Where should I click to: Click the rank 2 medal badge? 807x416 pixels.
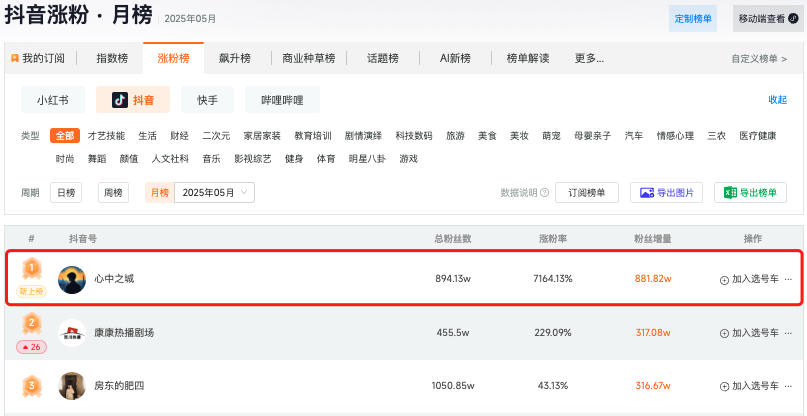coord(31,324)
